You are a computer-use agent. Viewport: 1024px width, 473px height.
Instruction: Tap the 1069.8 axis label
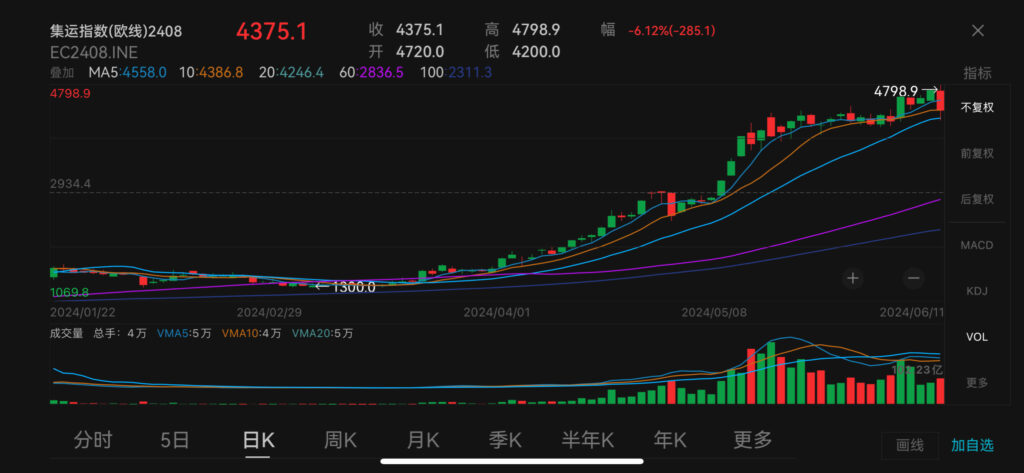(x=69, y=291)
